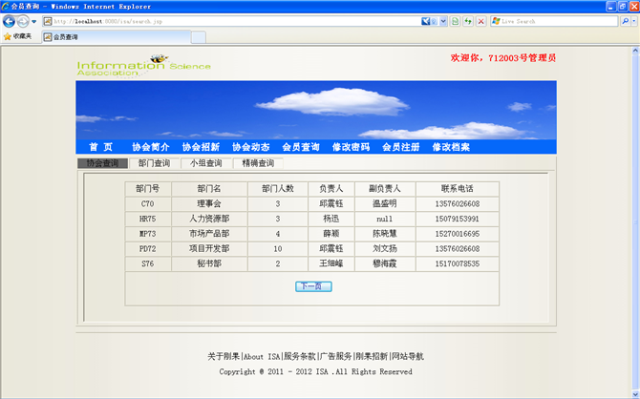Click phone number 15079153991
640x399 pixels.
[x=457, y=219]
